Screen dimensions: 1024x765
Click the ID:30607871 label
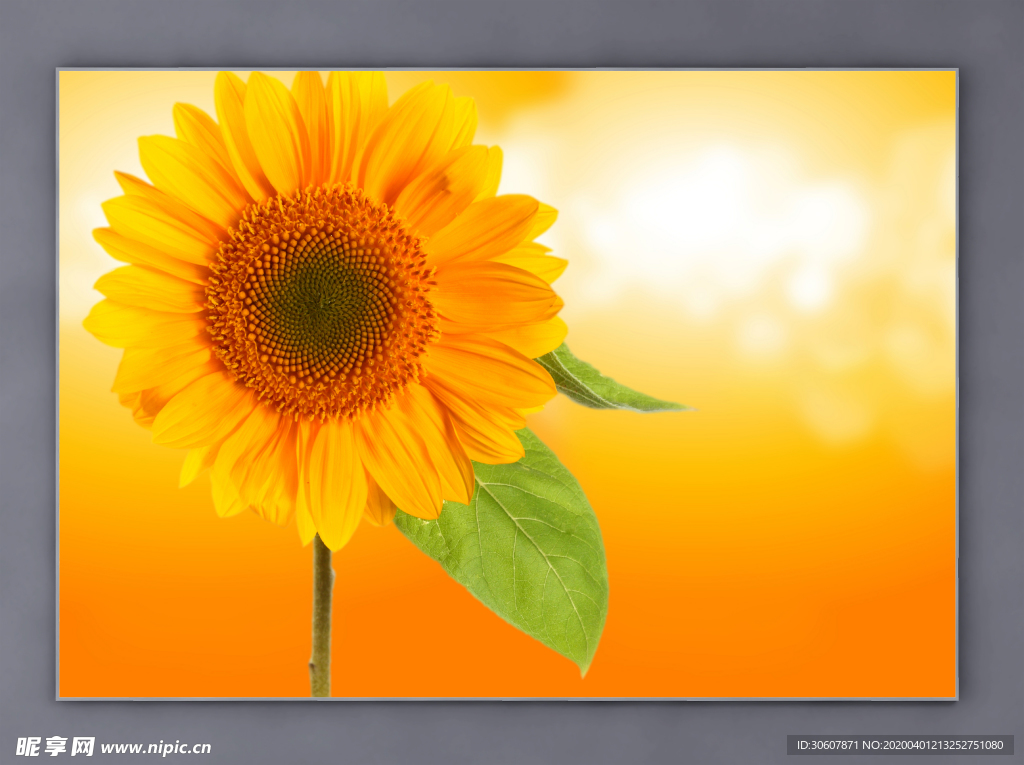pyautogui.click(x=826, y=745)
